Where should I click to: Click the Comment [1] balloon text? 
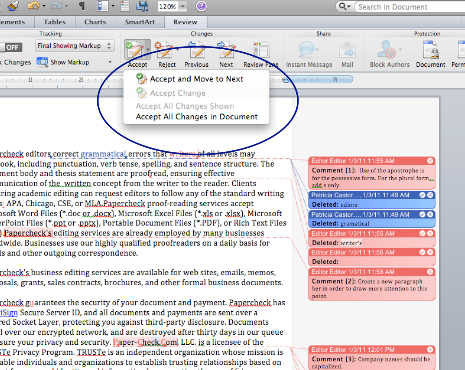click(x=372, y=178)
